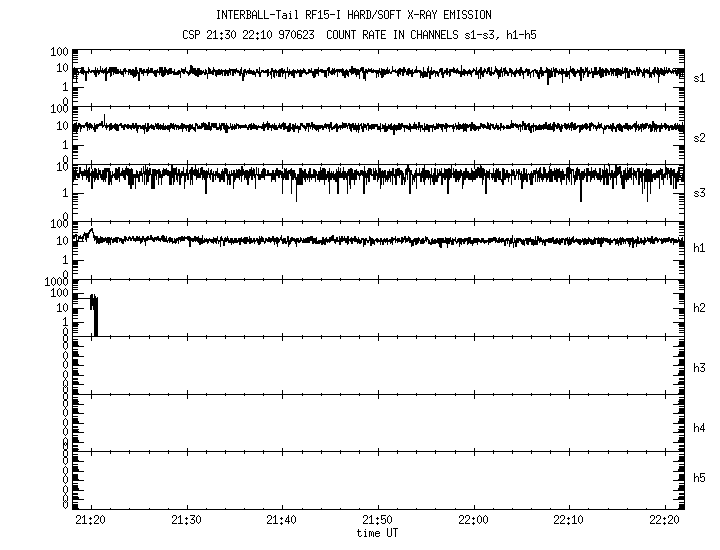
Task: Select the s2 channel label
Action: (x=700, y=137)
